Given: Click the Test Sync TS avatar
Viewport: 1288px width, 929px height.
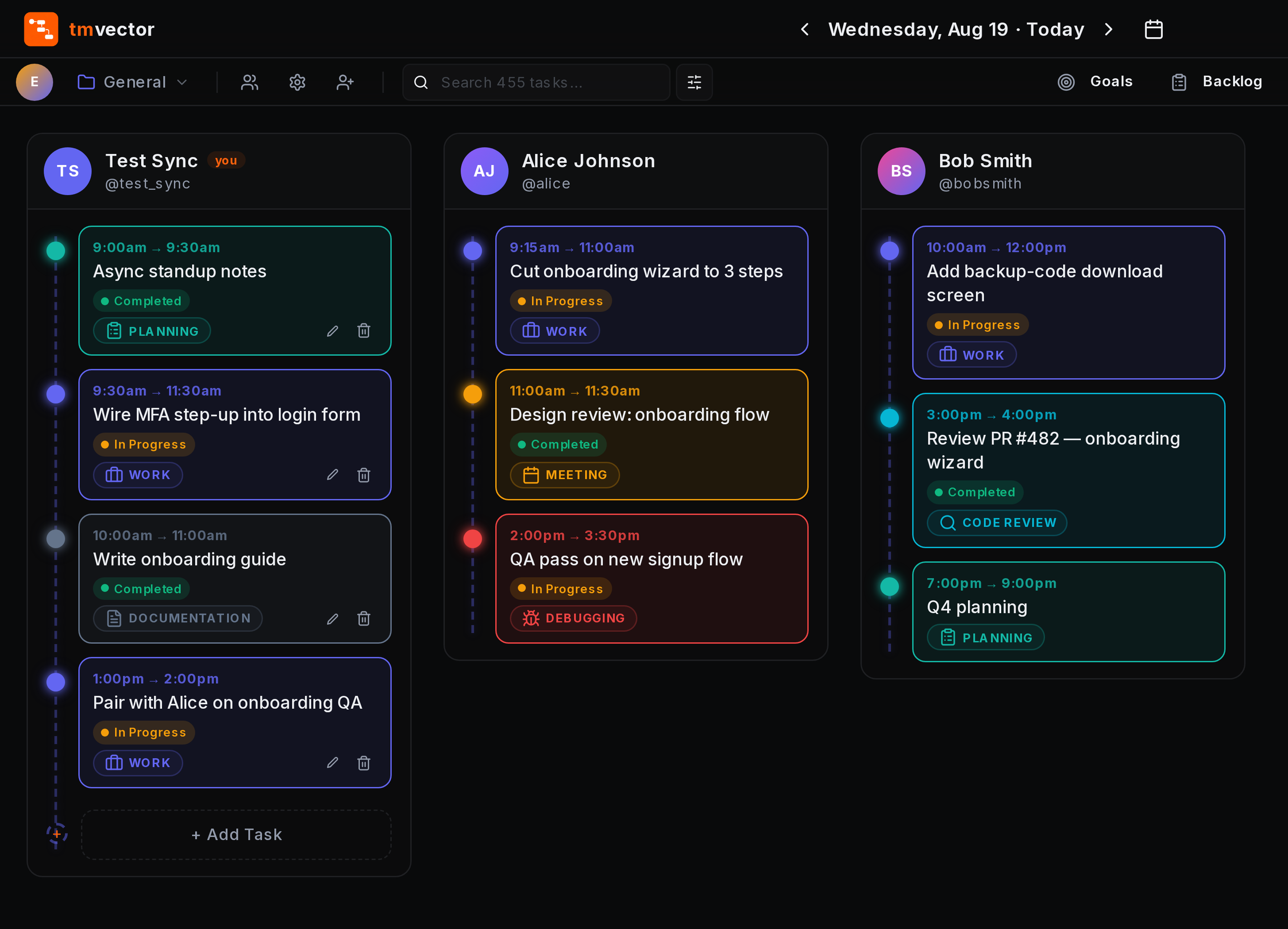Looking at the screenshot, I should pos(67,171).
